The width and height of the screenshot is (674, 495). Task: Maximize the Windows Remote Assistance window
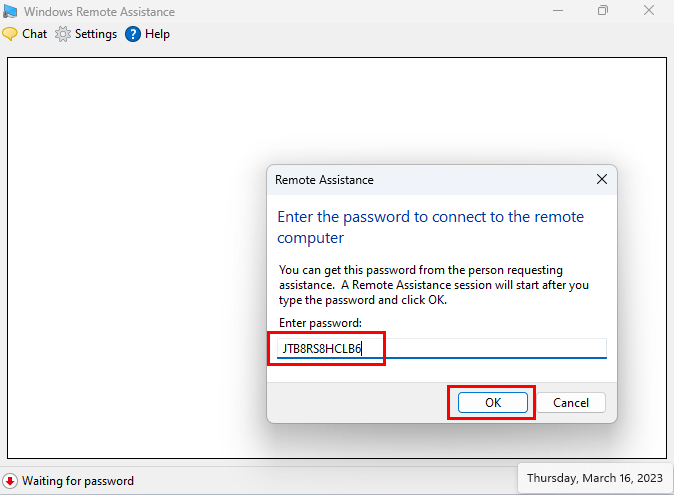[603, 11]
